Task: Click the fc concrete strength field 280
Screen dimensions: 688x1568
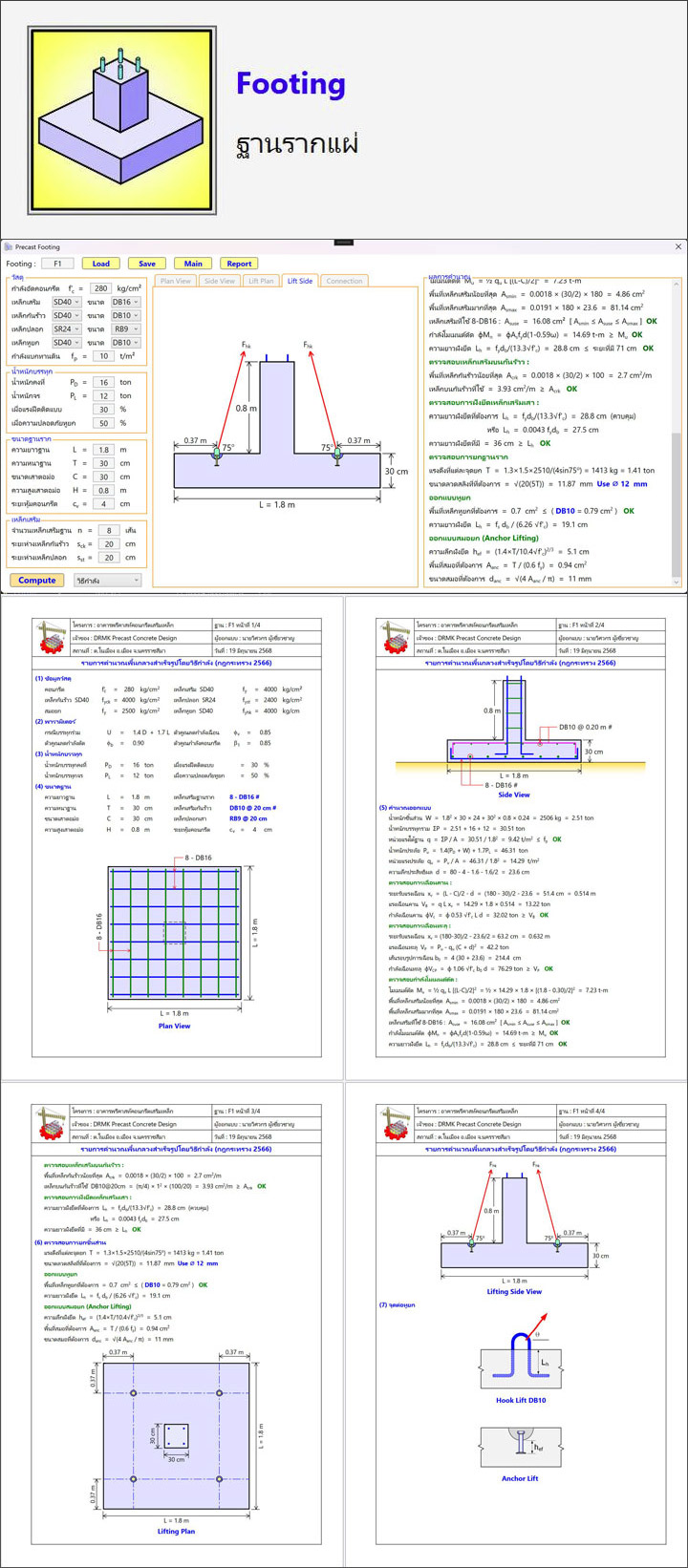Action: tap(101, 288)
